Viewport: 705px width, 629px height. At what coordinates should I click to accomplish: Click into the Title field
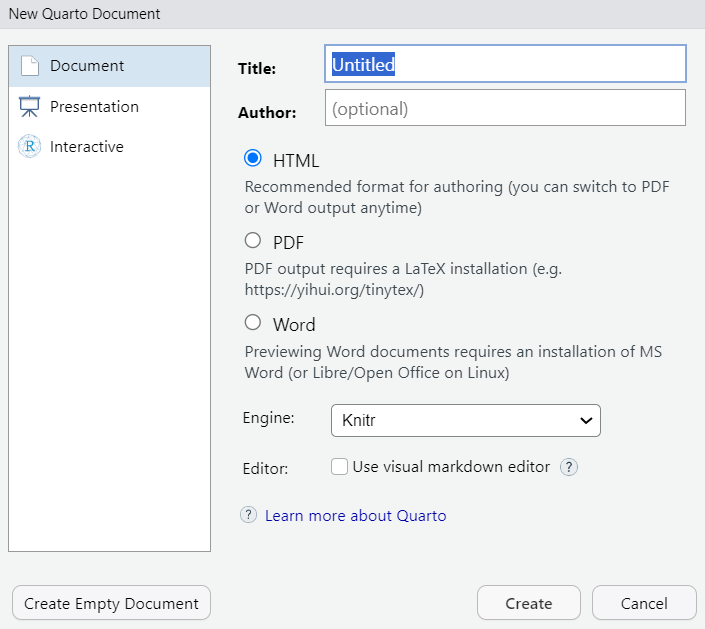pos(505,64)
